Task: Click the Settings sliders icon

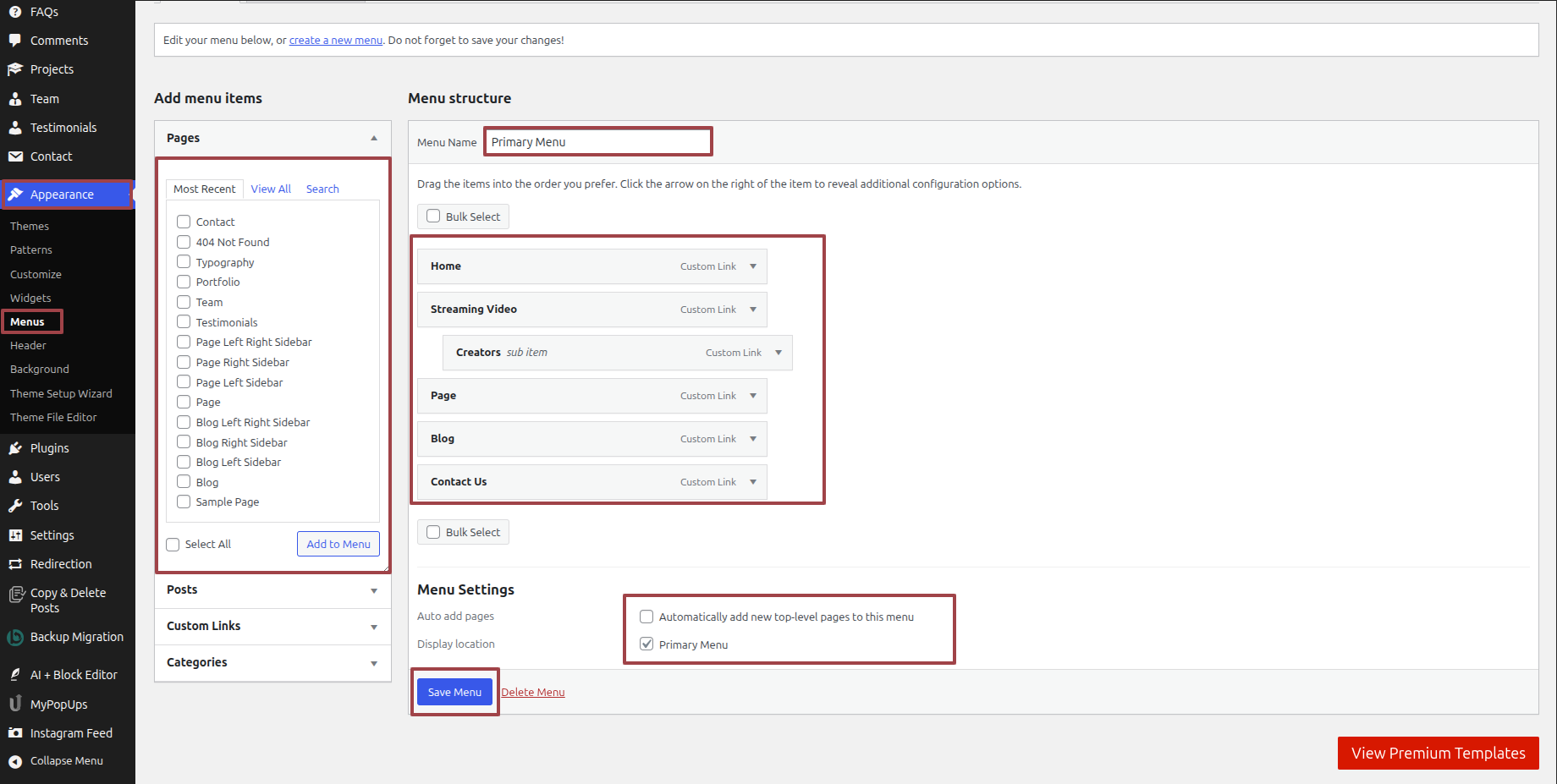Action: (x=15, y=535)
